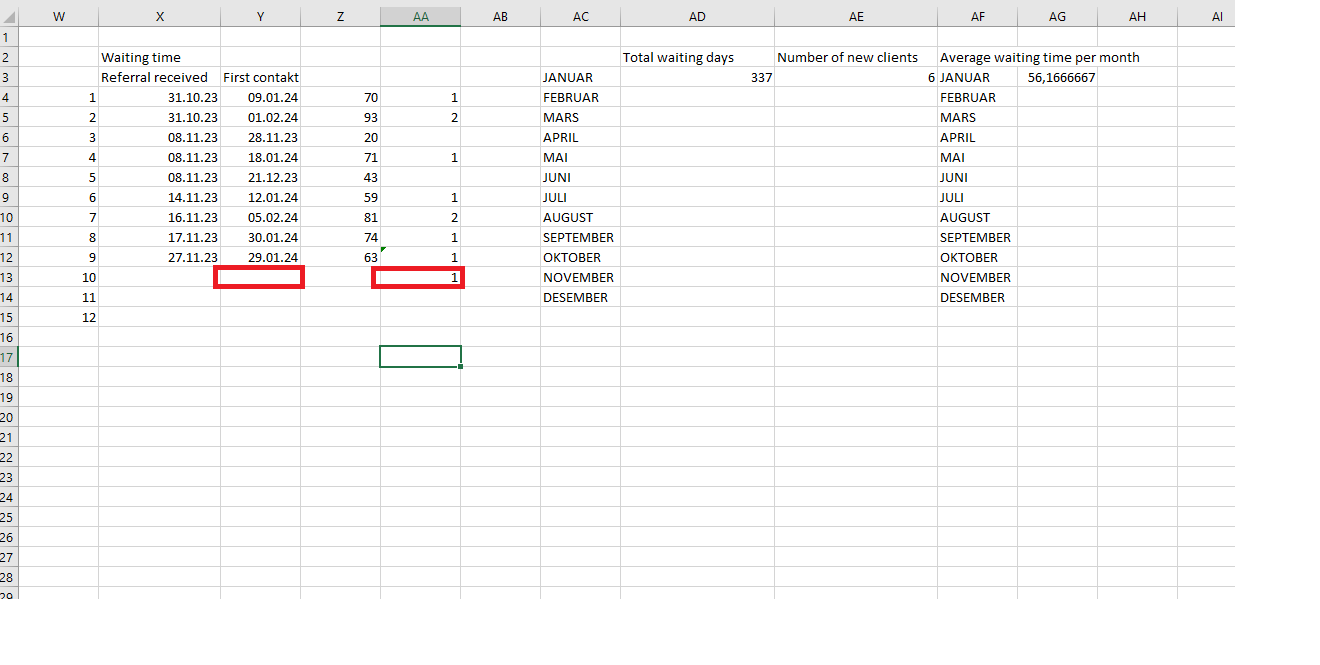1320x665 pixels.
Task: Click the Select All triangle above row headers
Action: pyautogui.click(x=9, y=16)
